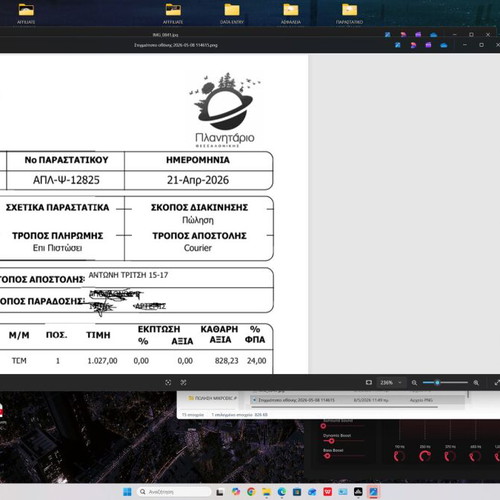Click the second image-compare icon in bottom bar
This screenshot has width=500, height=500.
(x=183, y=382)
